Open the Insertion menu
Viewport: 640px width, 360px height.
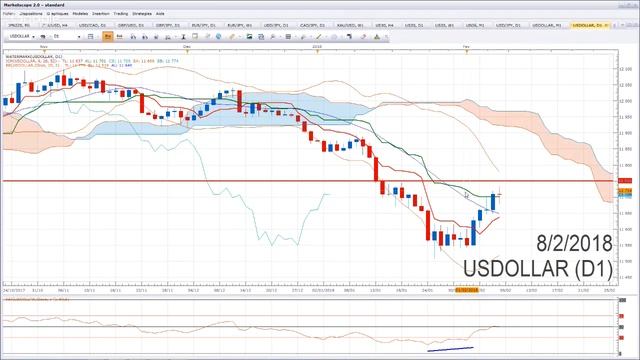tap(100, 13)
